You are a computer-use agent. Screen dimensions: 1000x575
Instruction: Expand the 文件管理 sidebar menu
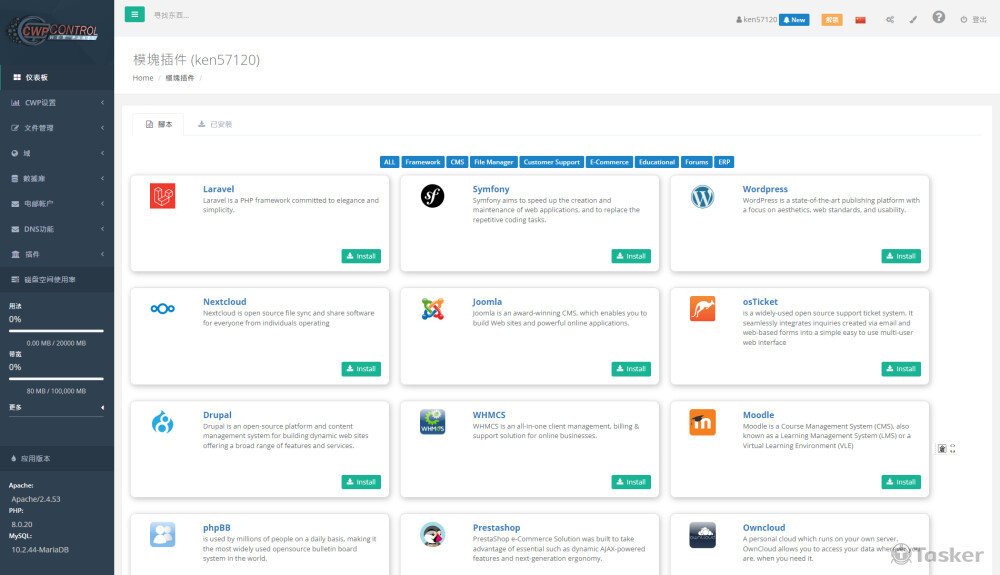(57, 128)
